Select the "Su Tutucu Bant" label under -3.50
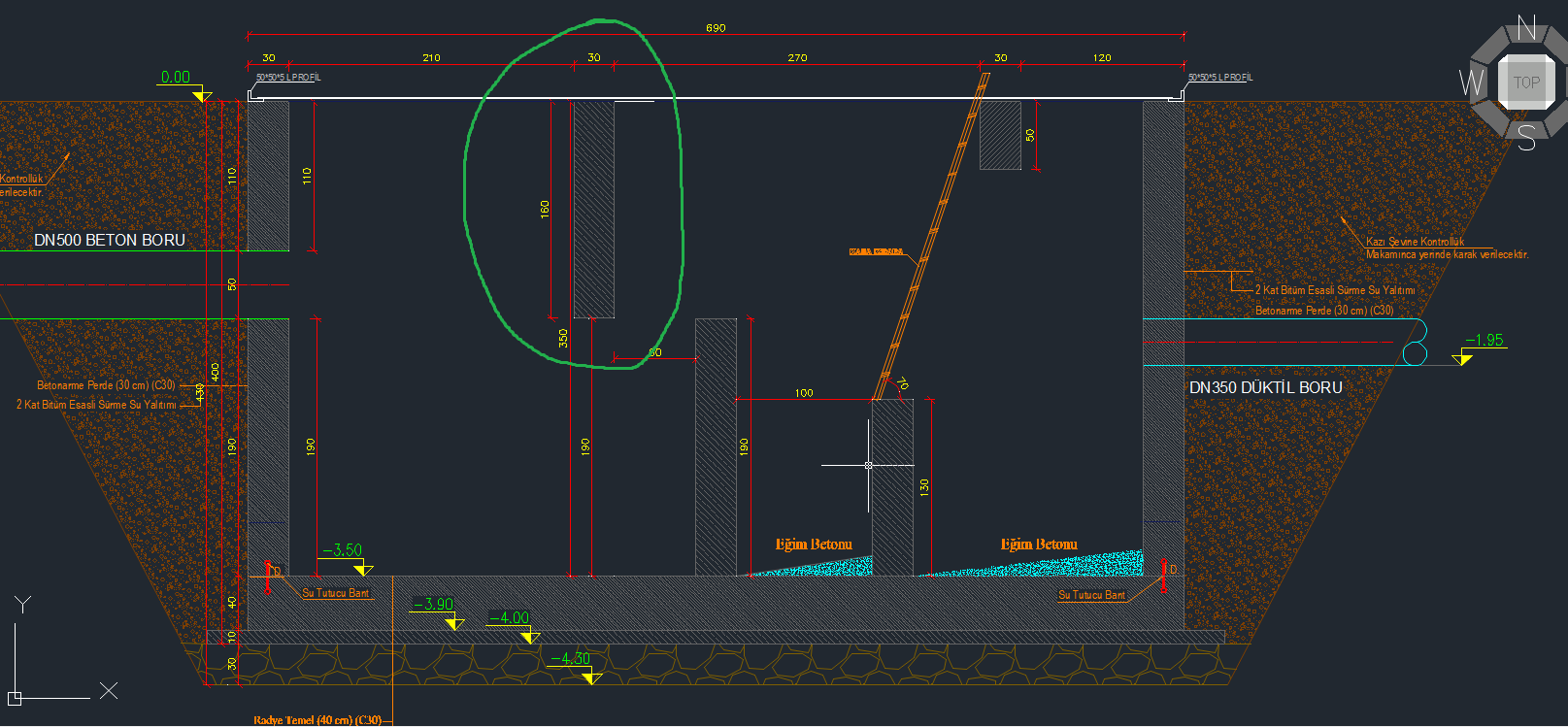 pos(335,593)
